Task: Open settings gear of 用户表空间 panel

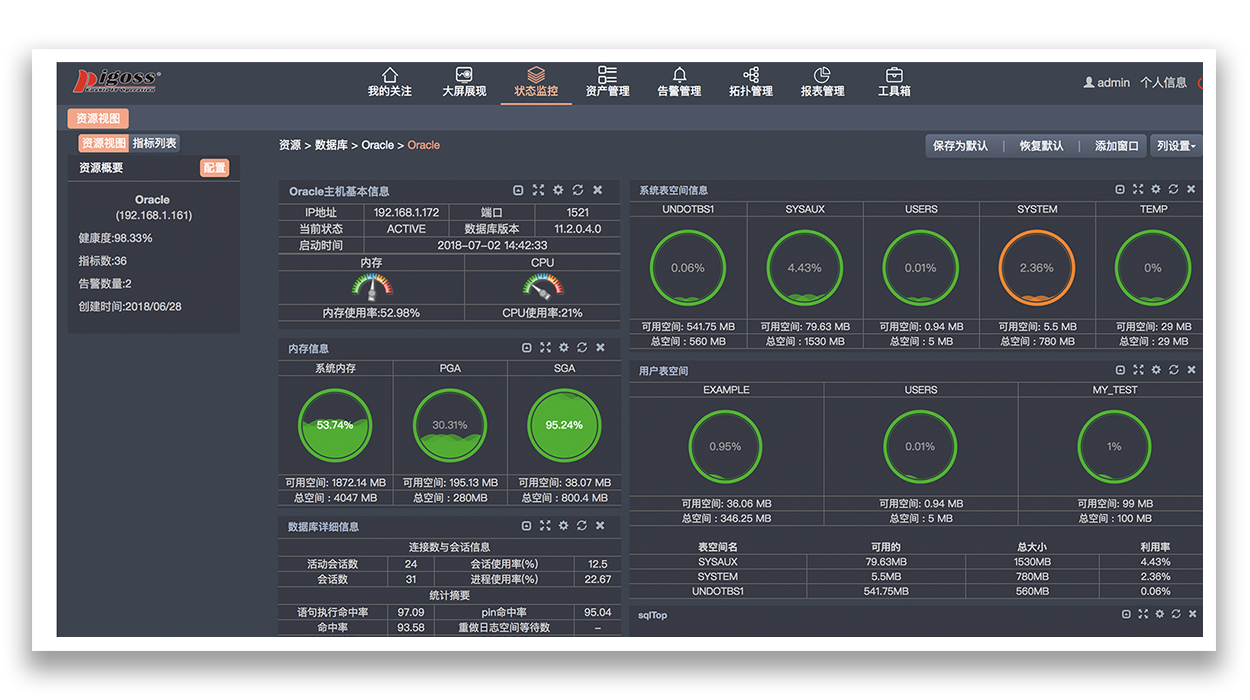Action: [x=1156, y=370]
